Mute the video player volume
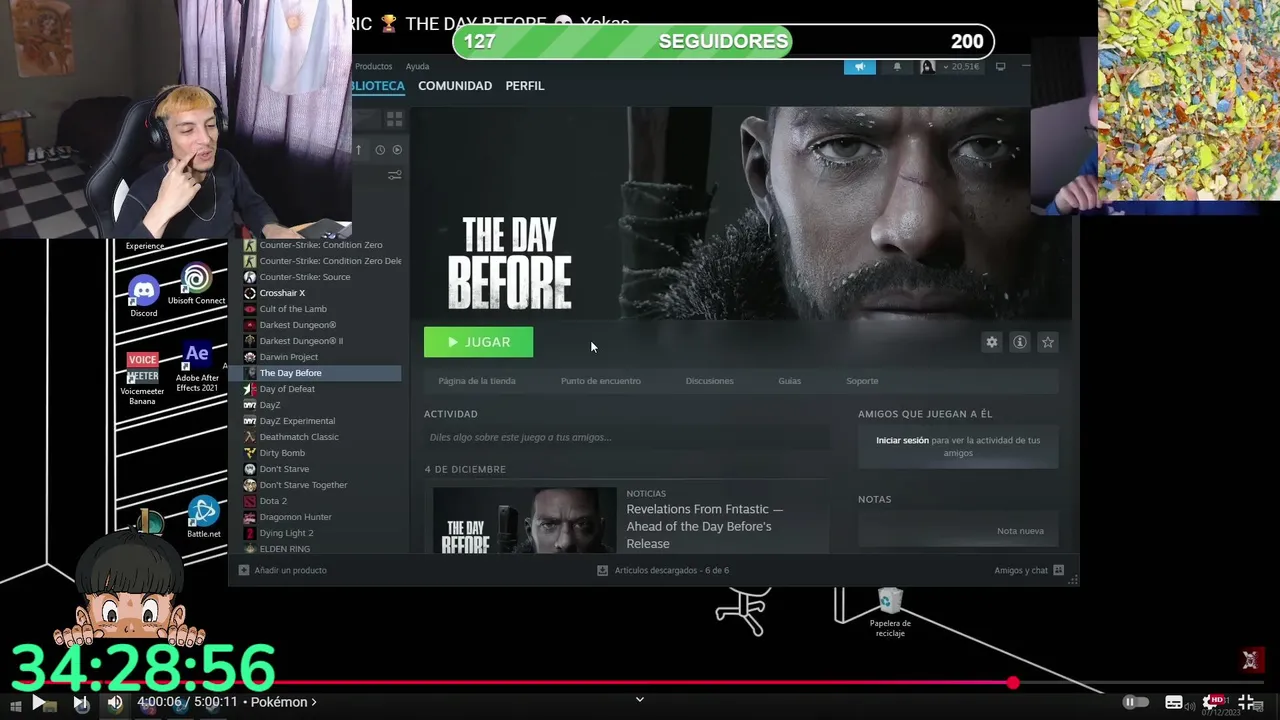This screenshot has height=720, width=1280. [x=115, y=702]
